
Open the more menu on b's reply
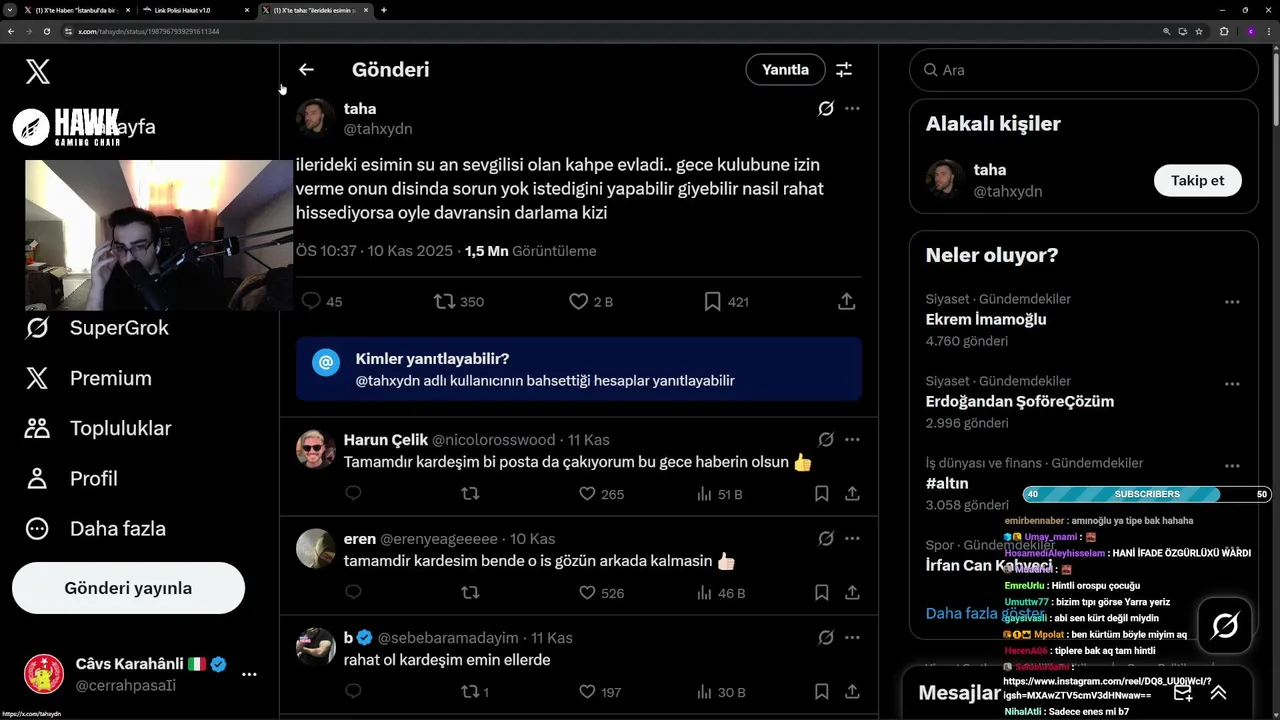tap(852, 637)
